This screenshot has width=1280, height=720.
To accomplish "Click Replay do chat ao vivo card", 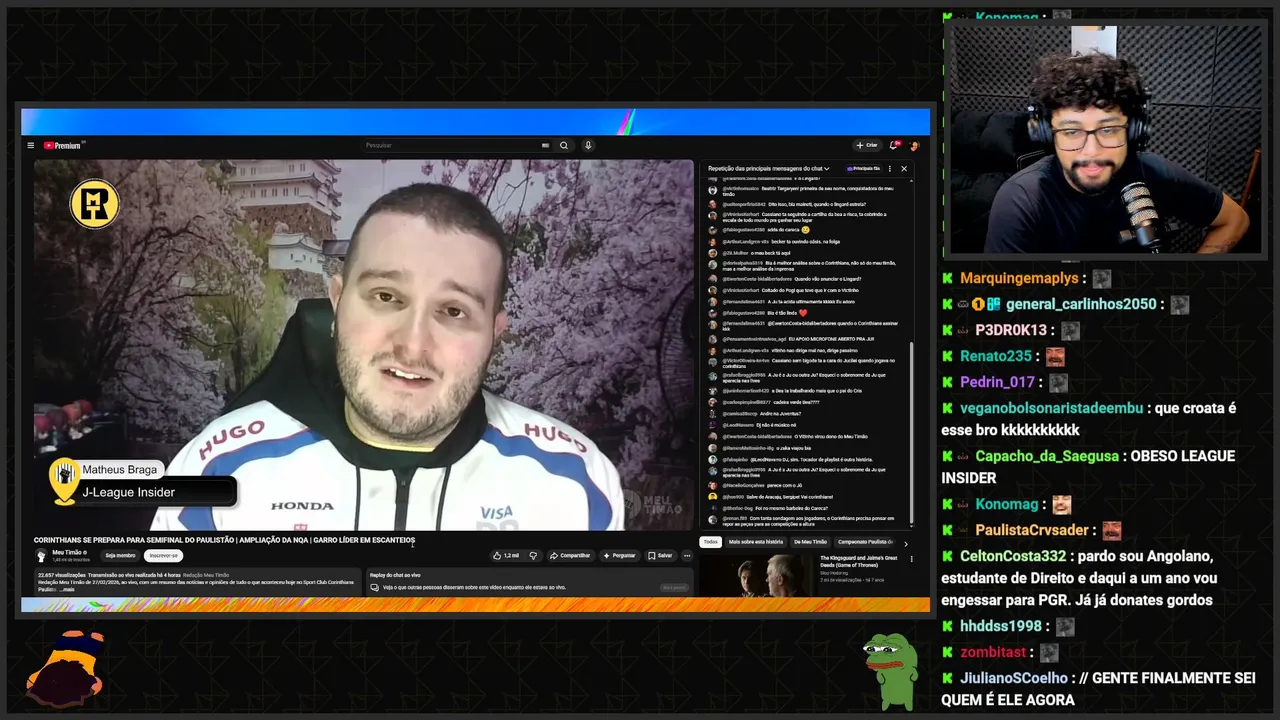I will point(531,581).
